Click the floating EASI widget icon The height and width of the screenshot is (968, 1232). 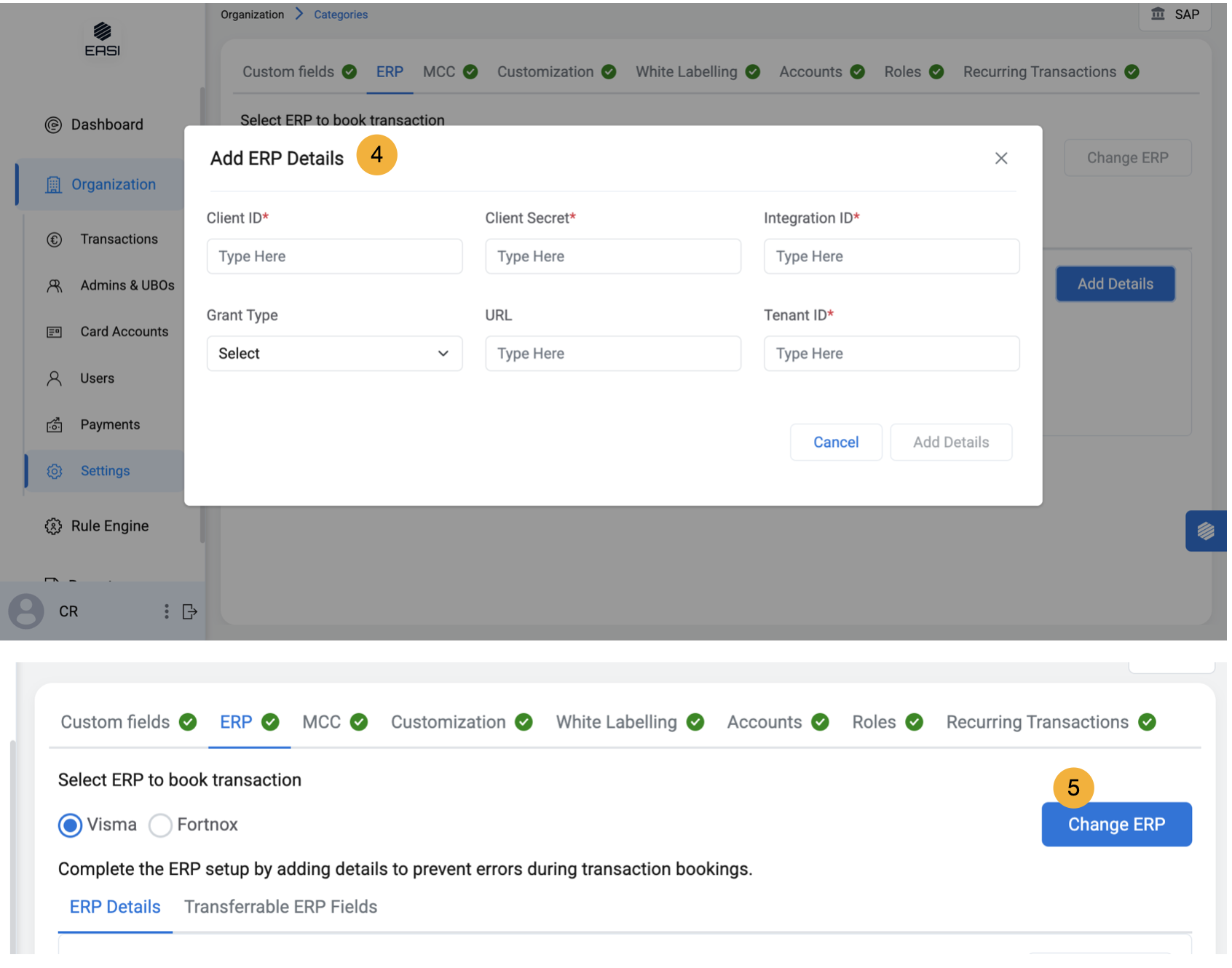(x=1205, y=531)
